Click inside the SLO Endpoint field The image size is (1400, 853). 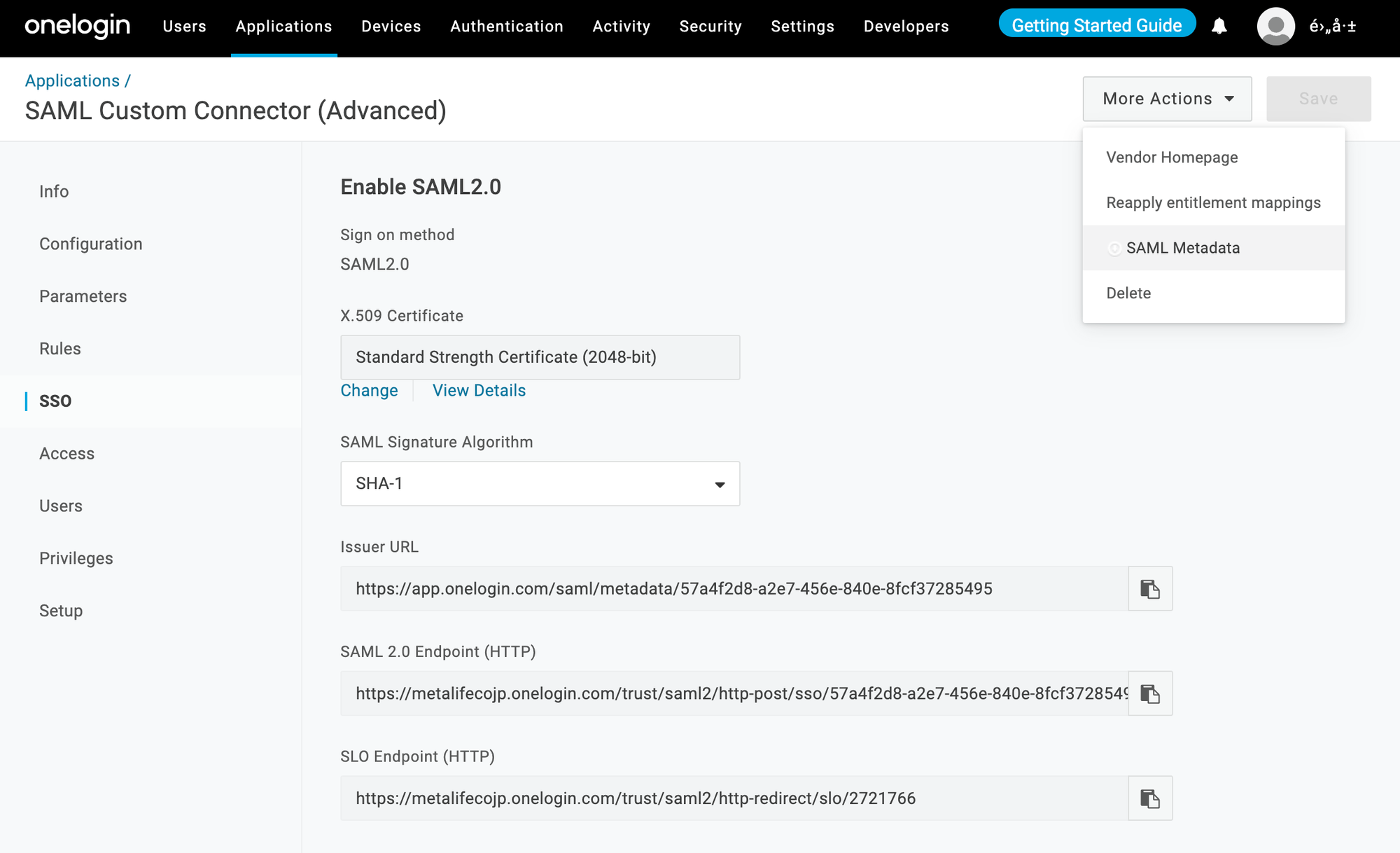[734, 798]
